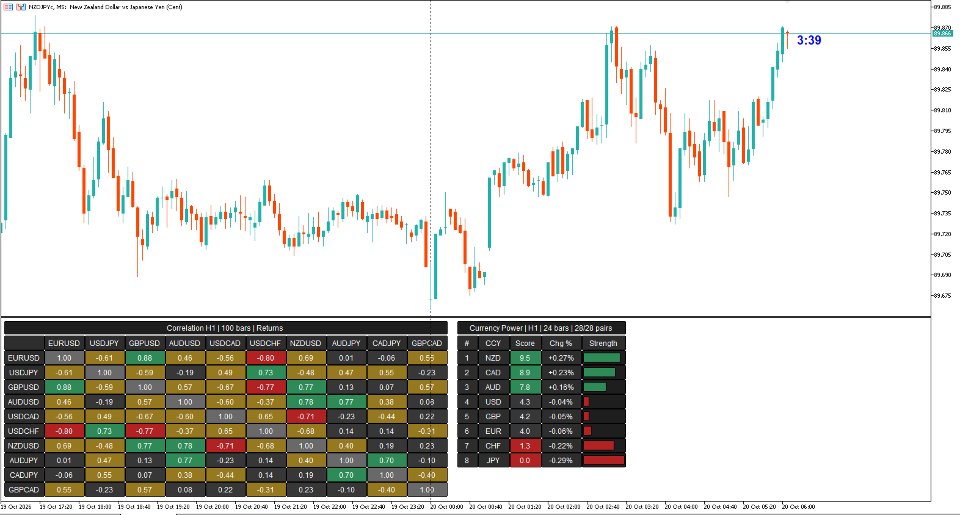Click the AUDUSD column header
The height and width of the screenshot is (515, 960).
coord(185,343)
